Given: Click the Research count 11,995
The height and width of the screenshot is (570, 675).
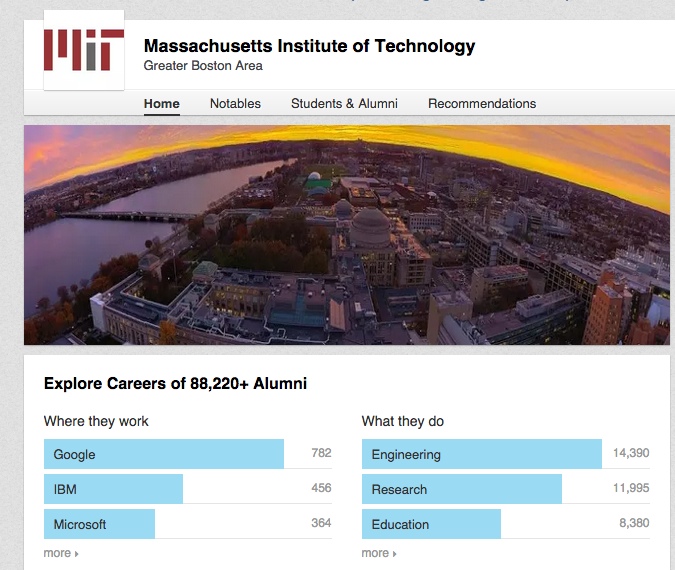Looking at the screenshot, I should tap(631, 488).
